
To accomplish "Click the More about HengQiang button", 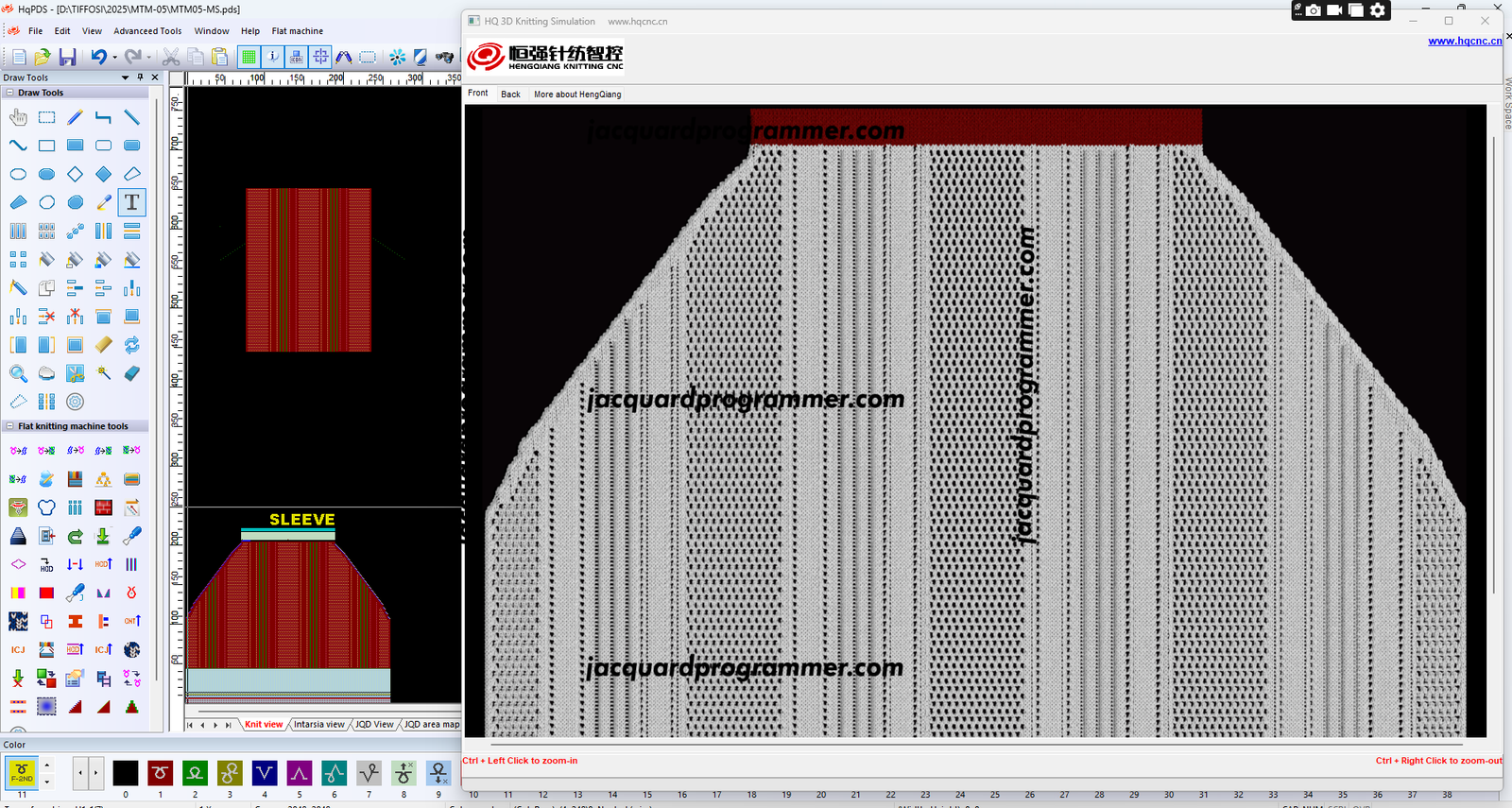I will pos(577,95).
